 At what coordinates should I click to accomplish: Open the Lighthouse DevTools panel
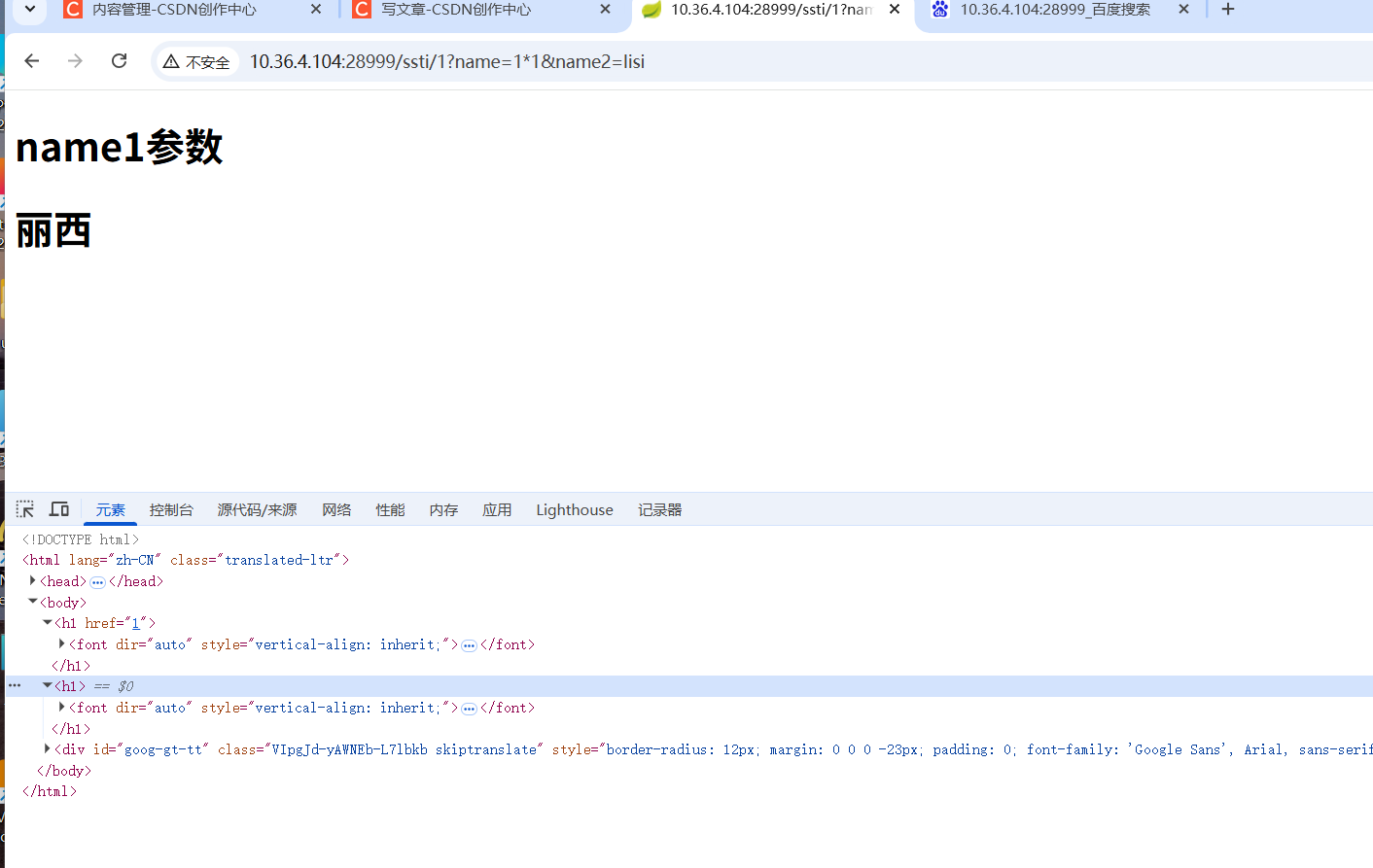[x=575, y=510]
